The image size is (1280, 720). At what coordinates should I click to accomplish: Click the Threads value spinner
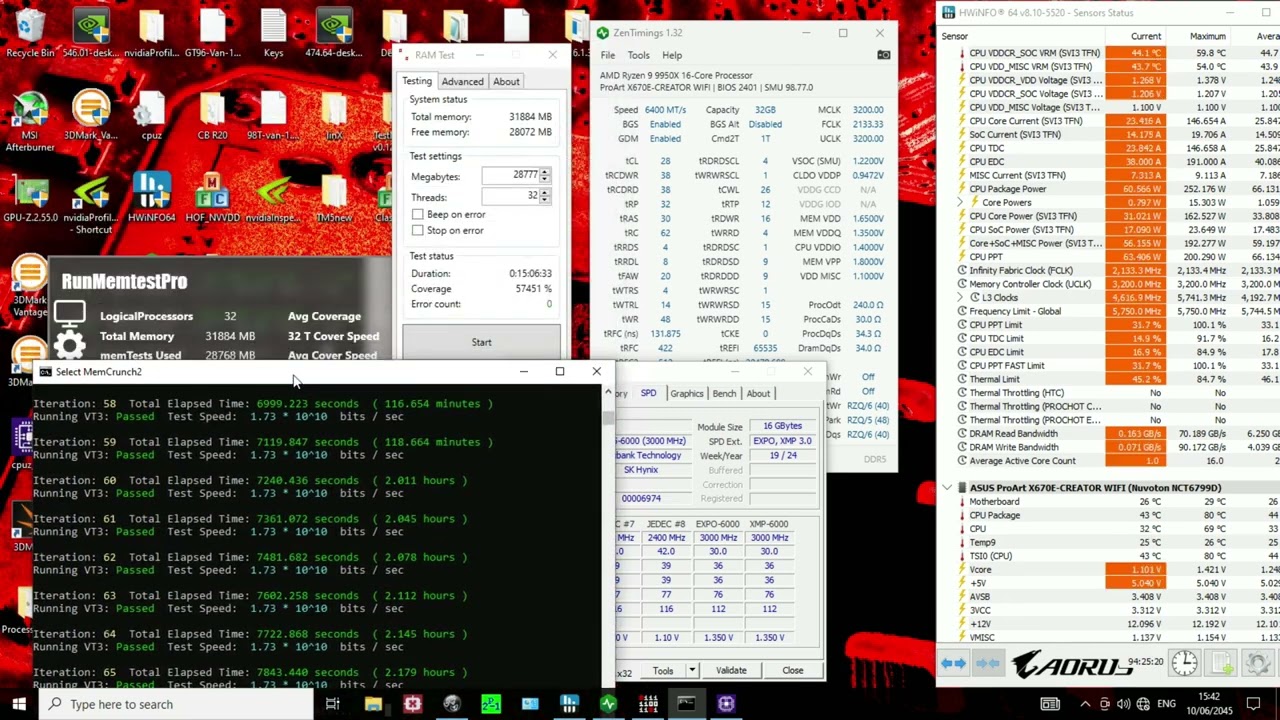coord(545,197)
